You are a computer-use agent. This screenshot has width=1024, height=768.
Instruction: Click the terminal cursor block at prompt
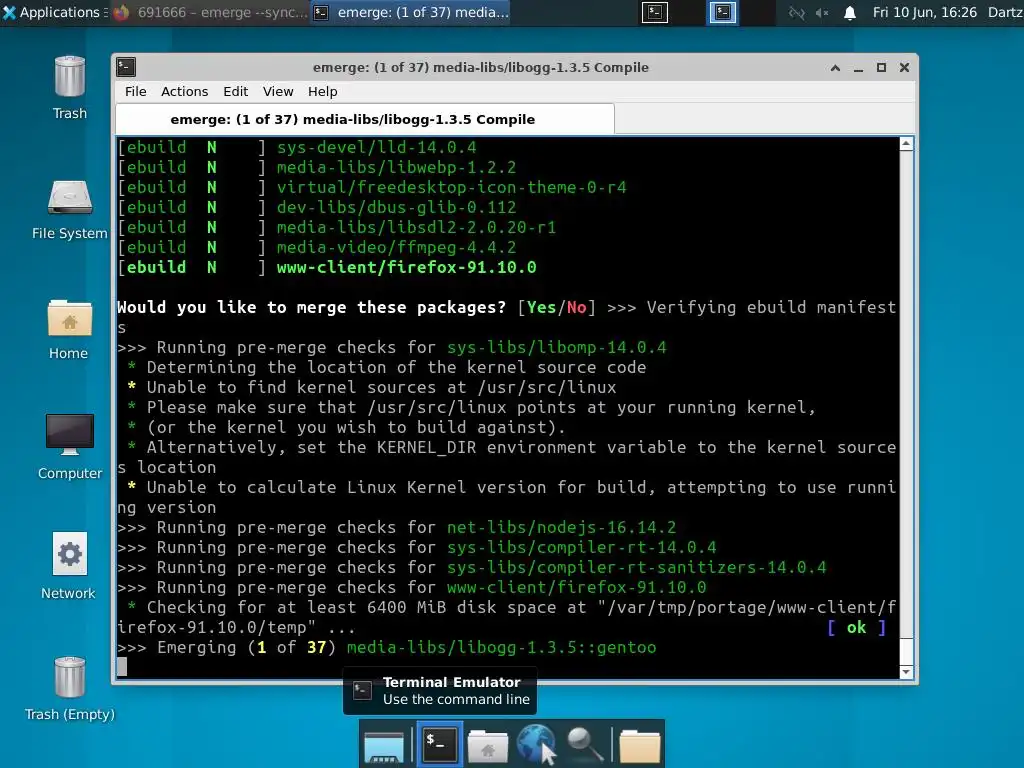pyautogui.click(x=122, y=667)
